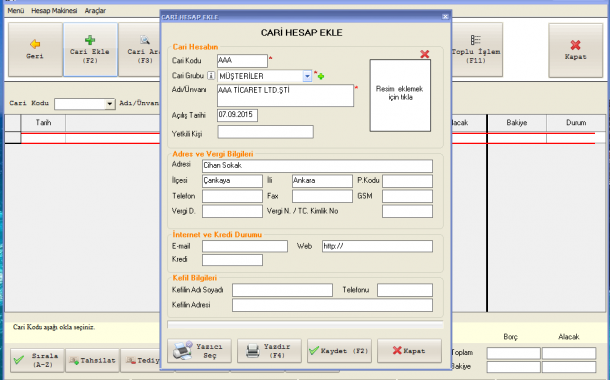Click the Durum column header
The image size is (610, 380).
pyautogui.click(x=576, y=123)
